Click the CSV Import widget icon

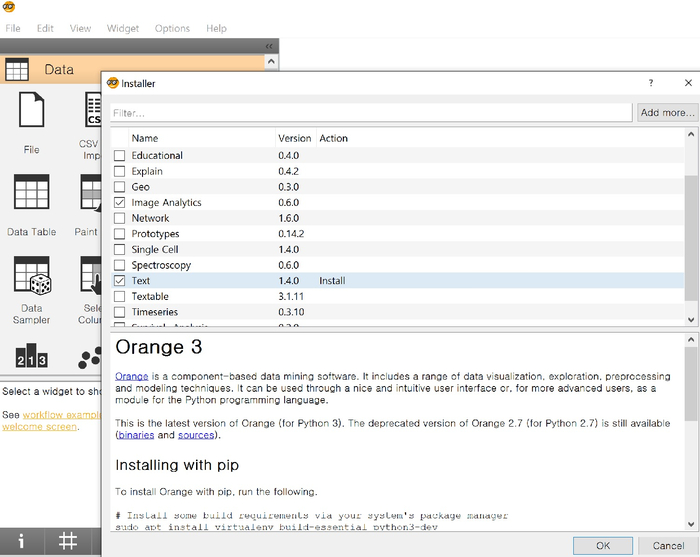(x=93, y=110)
